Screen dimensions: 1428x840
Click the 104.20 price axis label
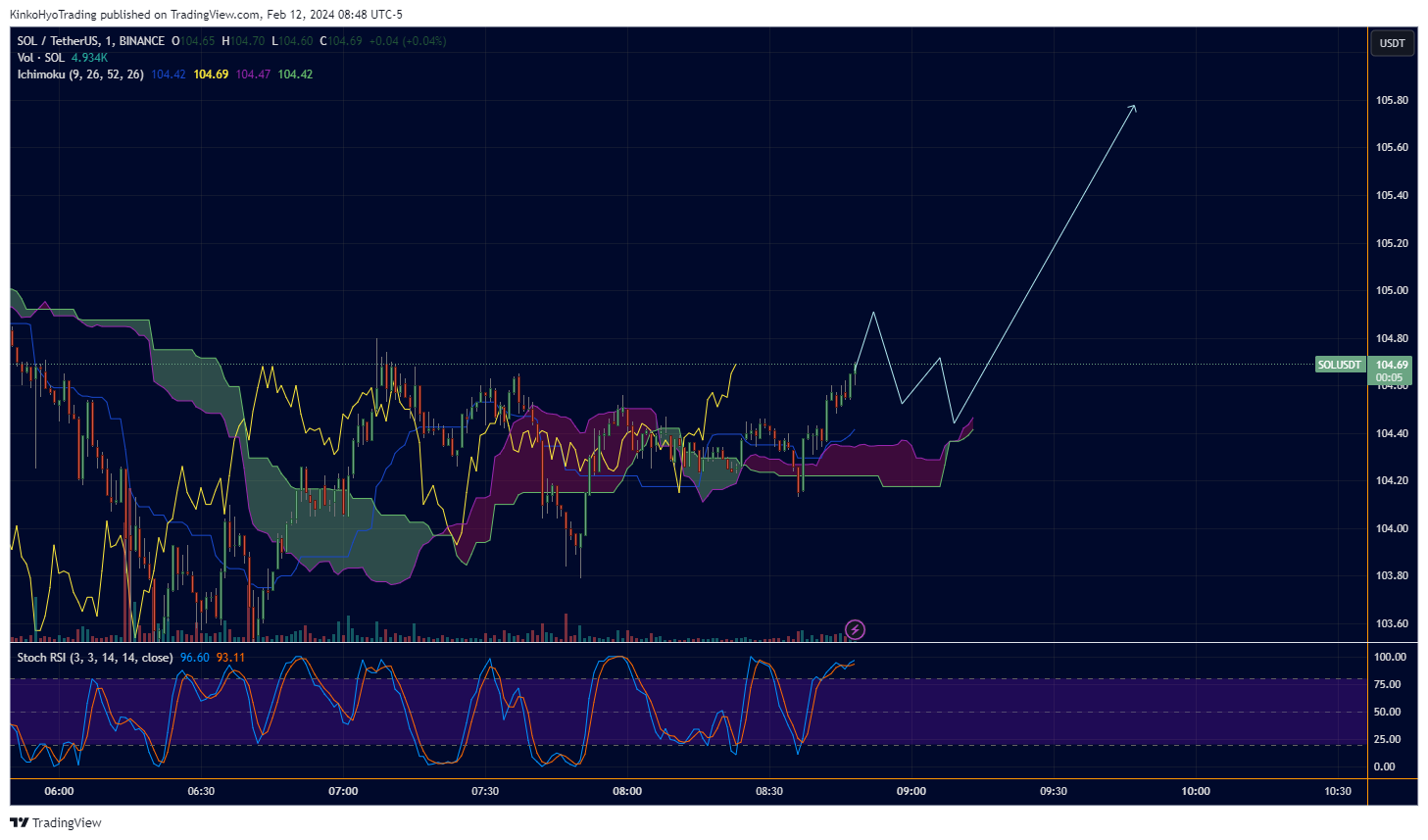point(1392,480)
